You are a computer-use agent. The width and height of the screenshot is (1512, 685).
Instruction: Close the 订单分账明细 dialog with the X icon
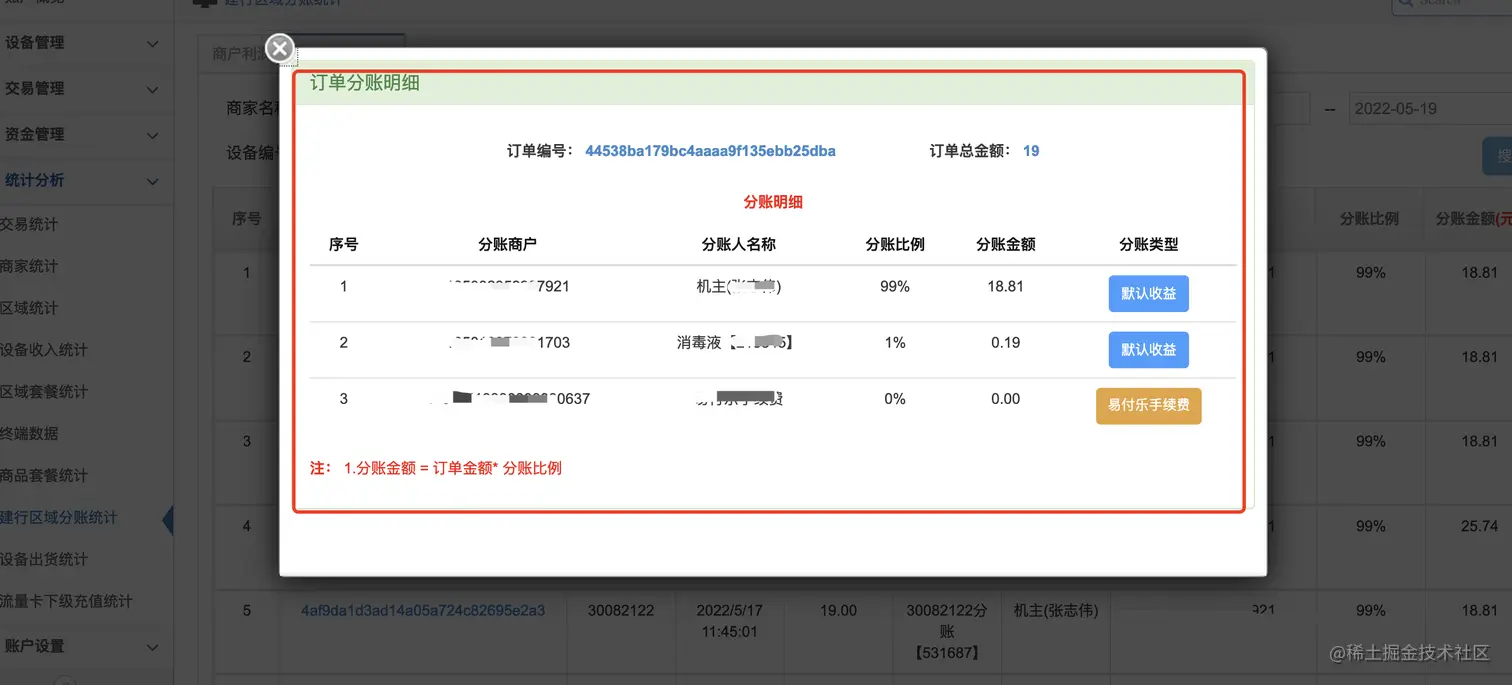278,48
